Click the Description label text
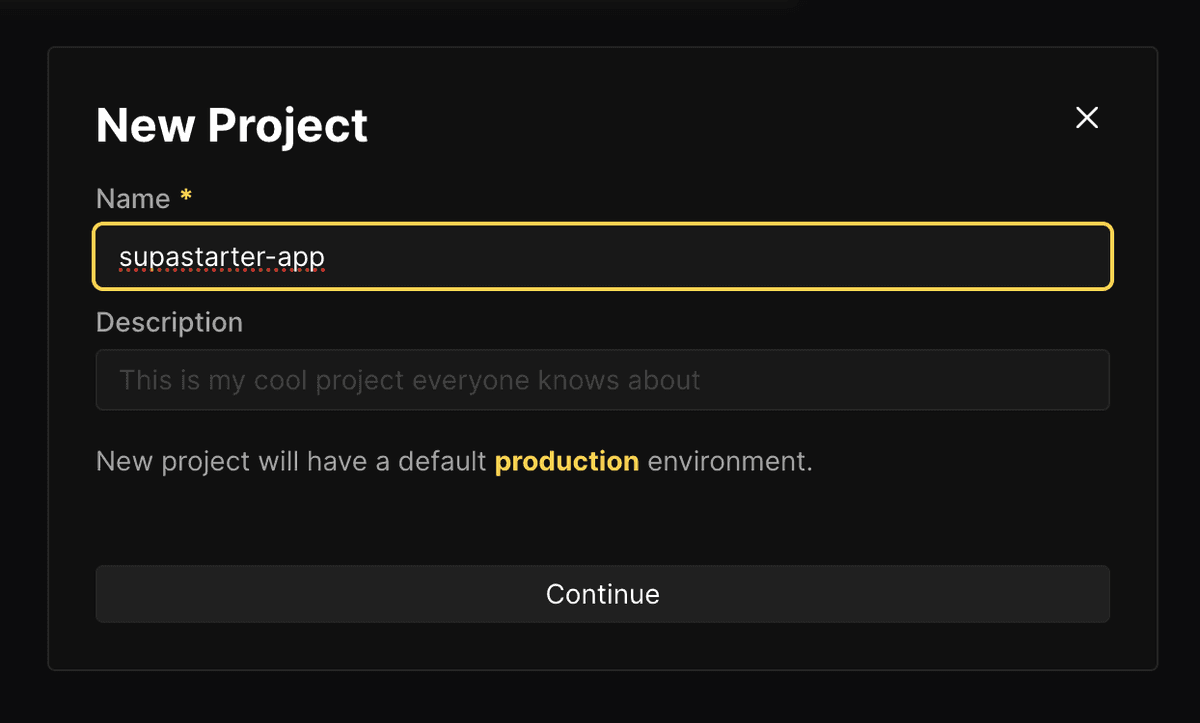The width and height of the screenshot is (1200, 723). click(x=169, y=323)
